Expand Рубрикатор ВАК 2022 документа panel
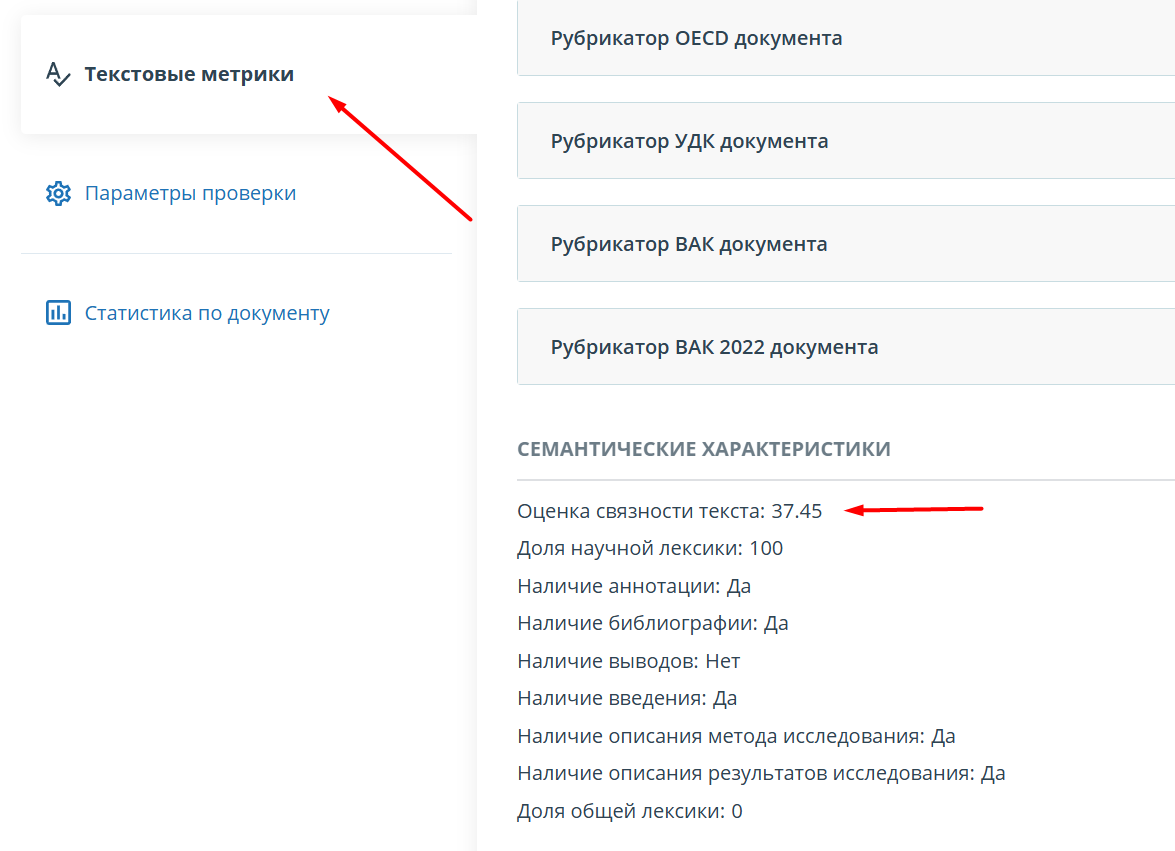The height and width of the screenshot is (851, 1175). click(714, 347)
